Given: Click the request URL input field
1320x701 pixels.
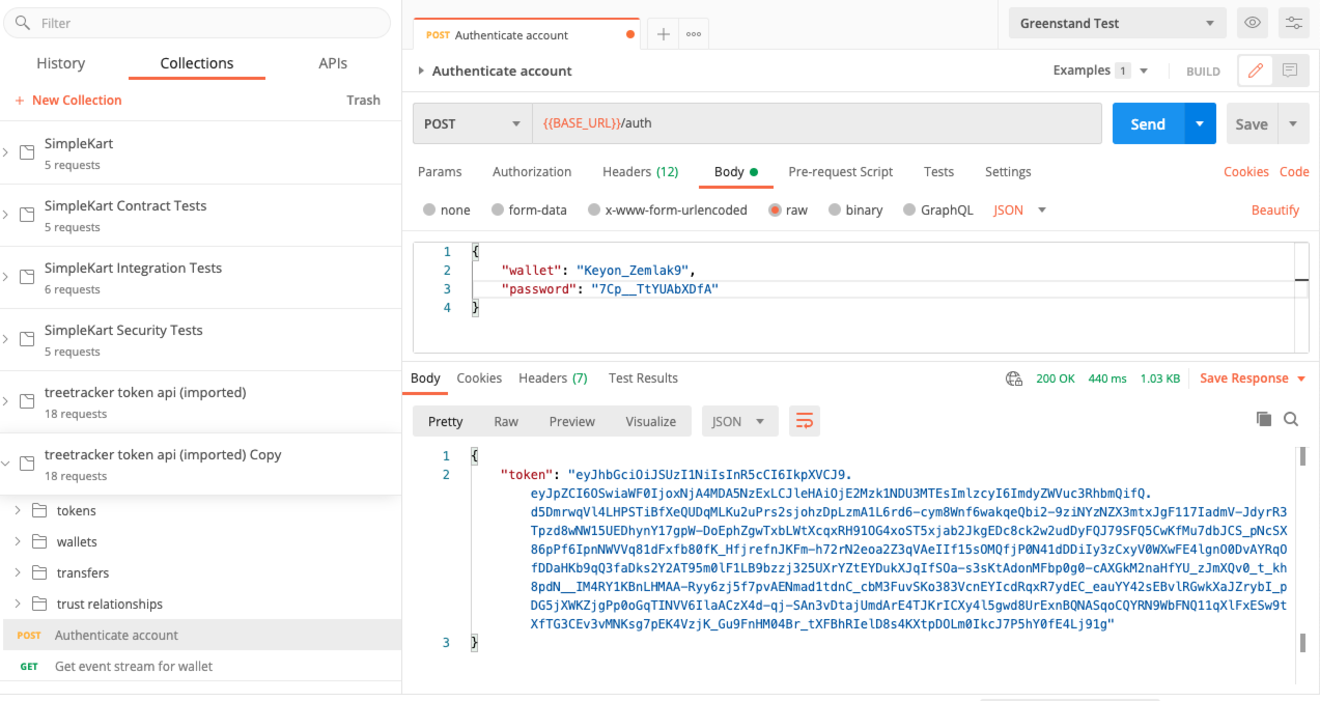Looking at the screenshot, I should tap(817, 124).
